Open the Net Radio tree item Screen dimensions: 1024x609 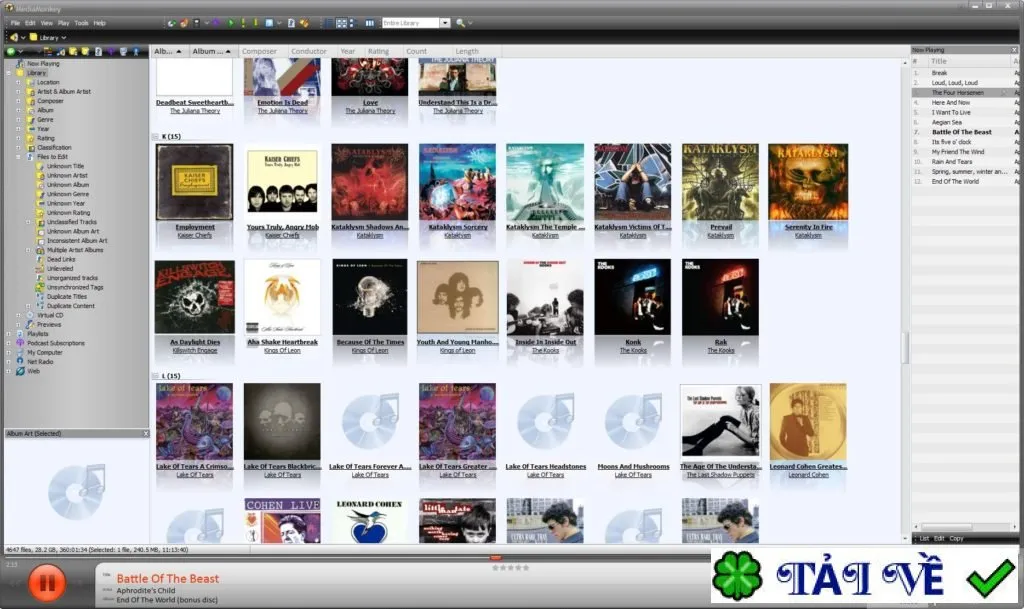pyautogui.click(x=40, y=362)
